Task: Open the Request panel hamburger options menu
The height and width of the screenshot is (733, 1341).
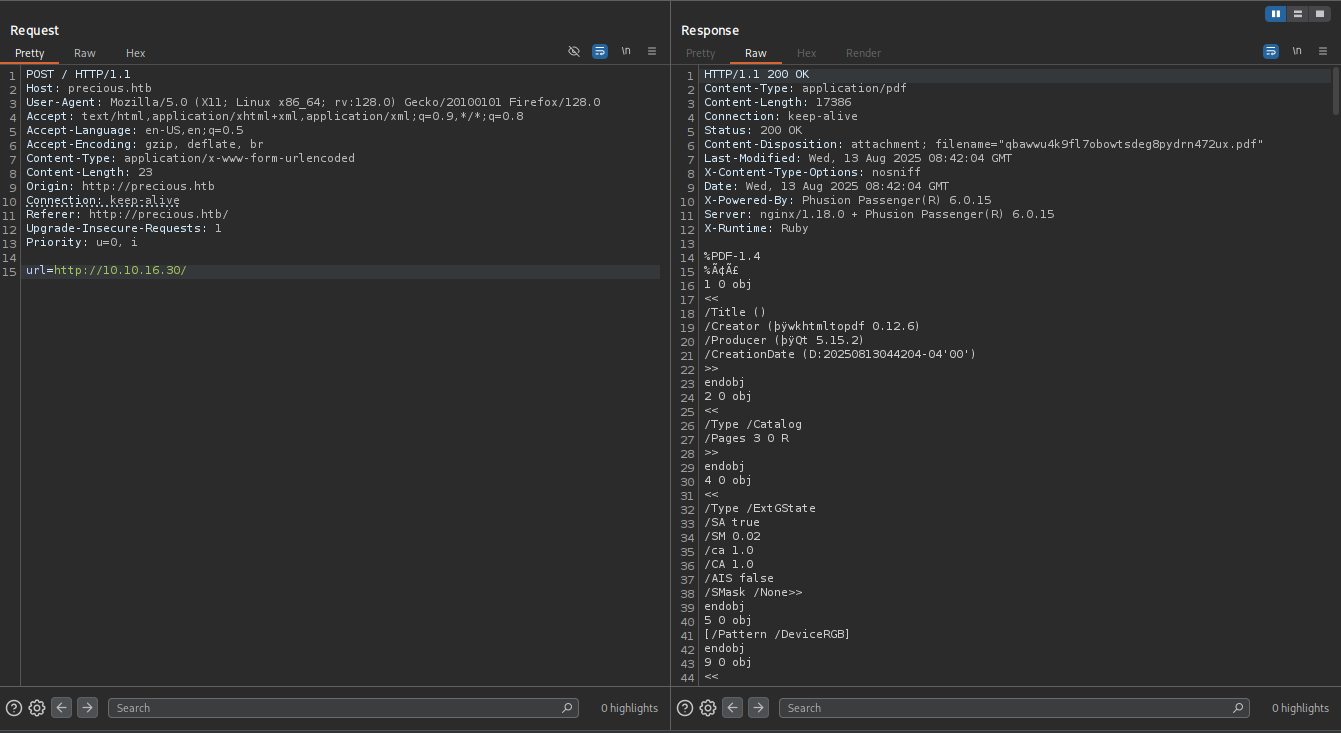Action: 652,51
